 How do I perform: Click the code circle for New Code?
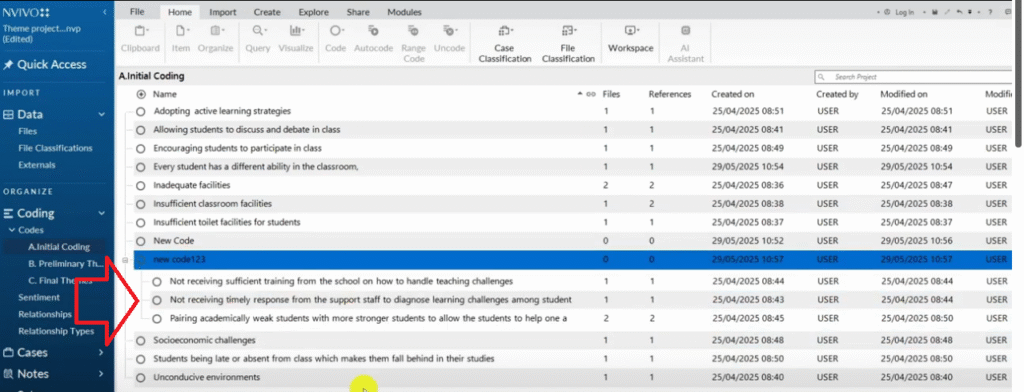click(x=140, y=241)
